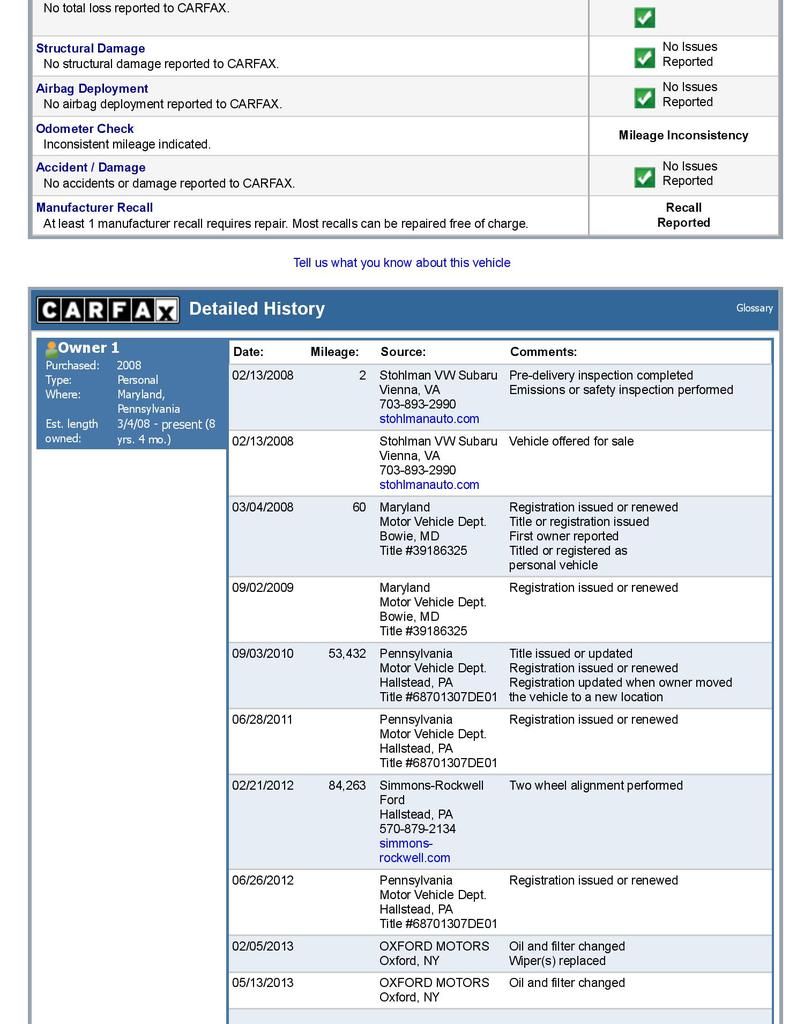
Task: Click the '3/4/08 - present' ownership length
Action: tap(167, 432)
